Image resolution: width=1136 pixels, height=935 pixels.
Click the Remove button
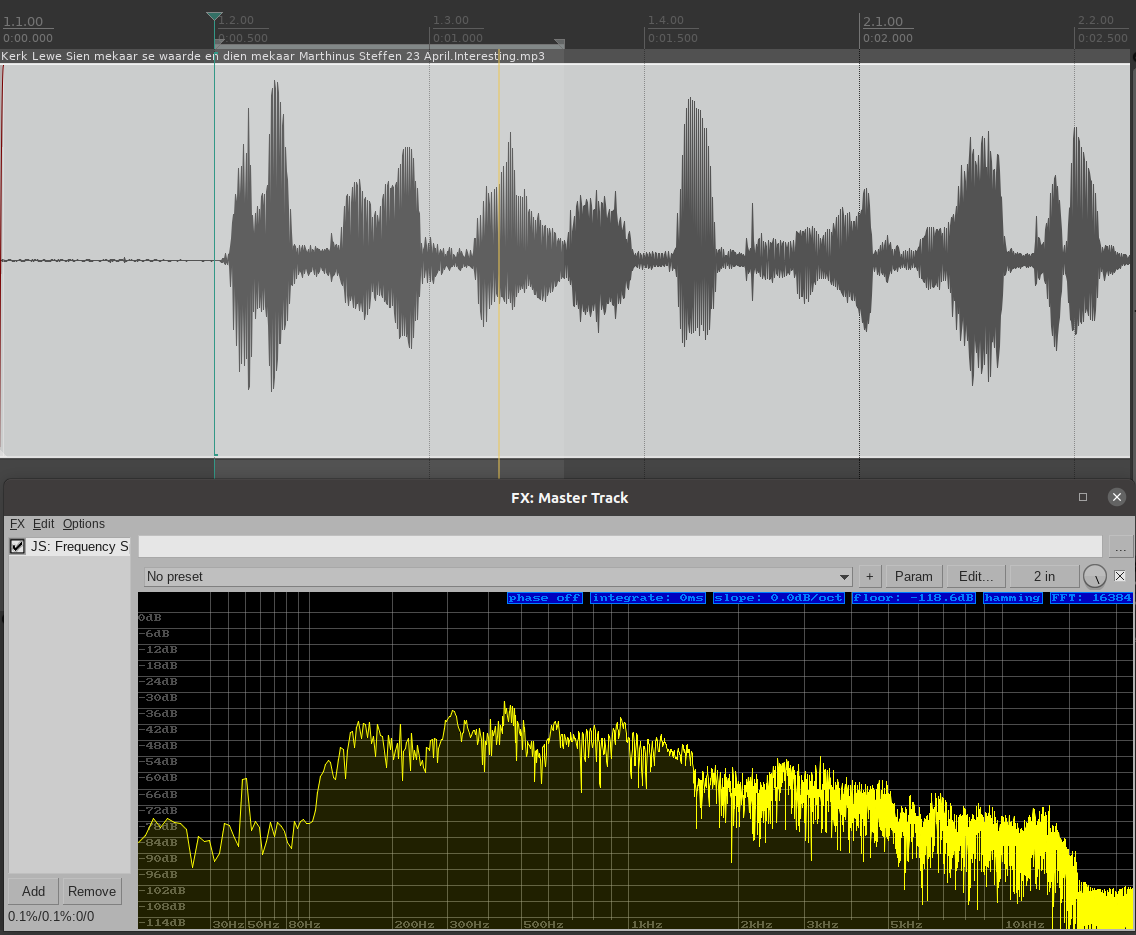[92, 891]
